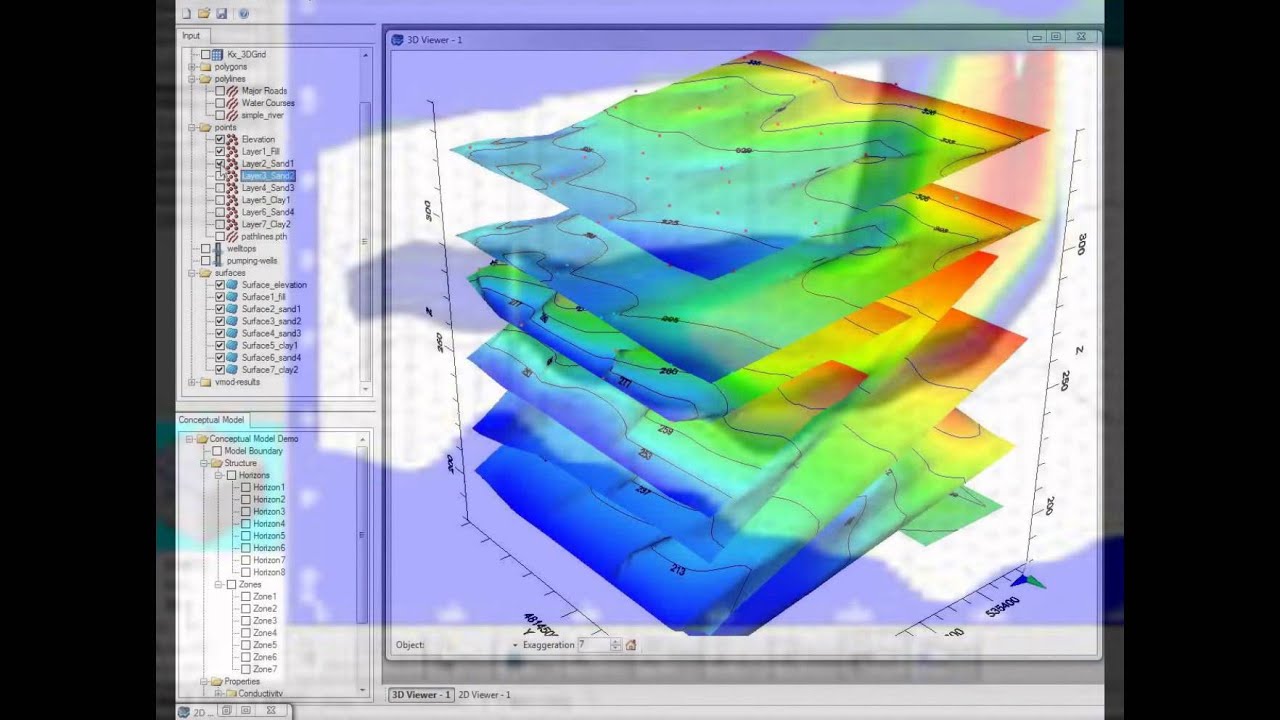Open the Help question mark icon
The height and width of the screenshot is (720, 1280).
tap(244, 13)
